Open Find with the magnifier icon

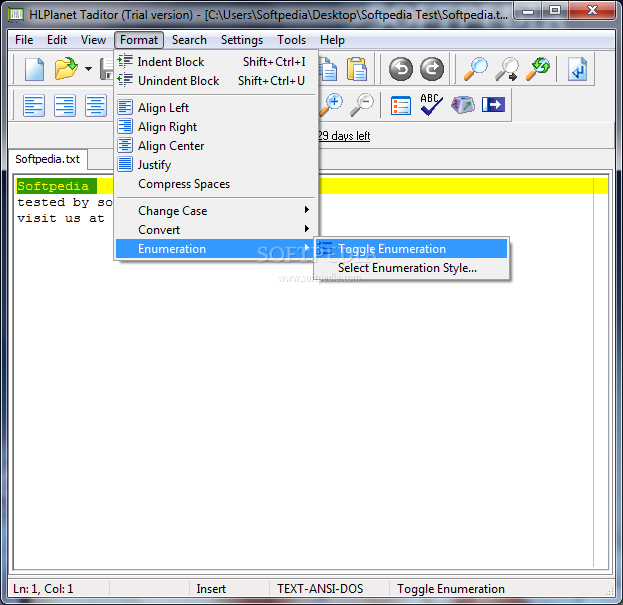[x=475, y=69]
